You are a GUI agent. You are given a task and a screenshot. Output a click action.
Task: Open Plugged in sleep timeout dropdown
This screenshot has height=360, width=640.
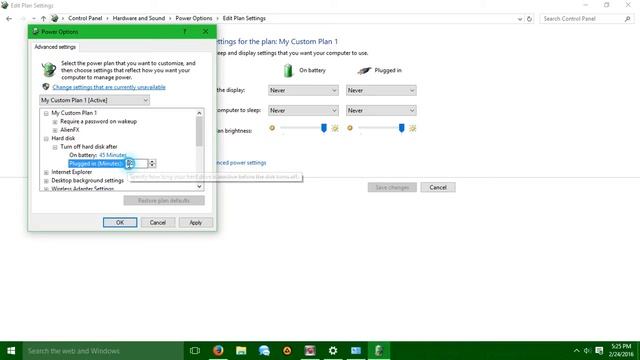(381, 110)
